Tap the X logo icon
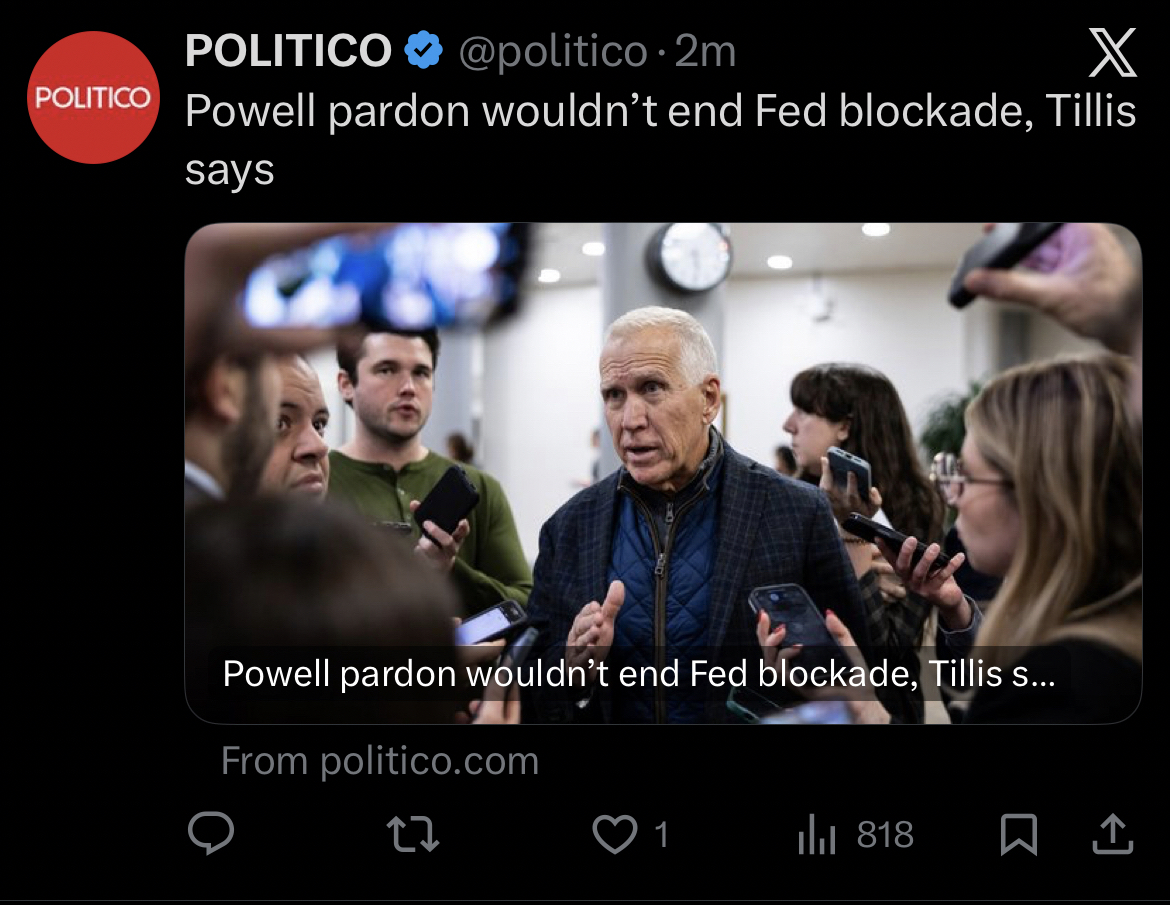Image resolution: width=1170 pixels, height=905 pixels. (1112, 53)
